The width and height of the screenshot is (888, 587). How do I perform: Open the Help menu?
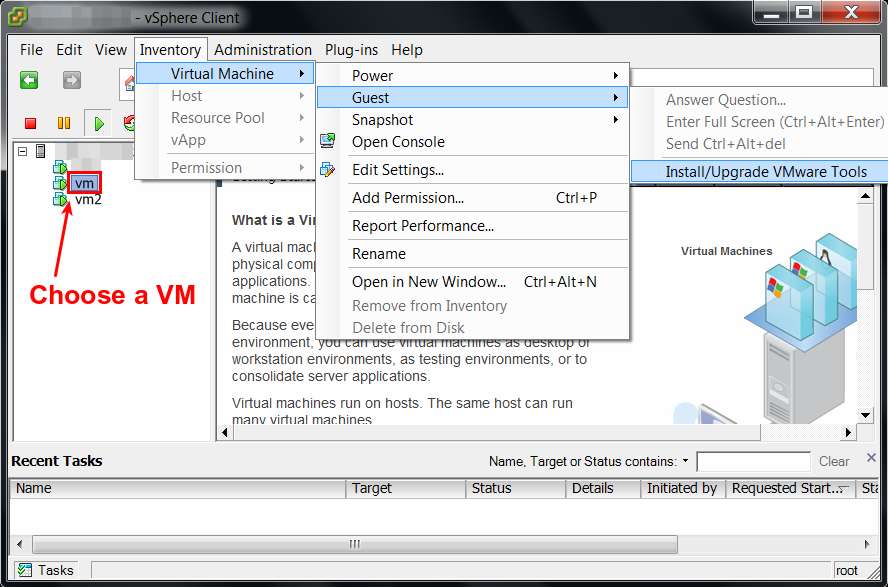[407, 50]
